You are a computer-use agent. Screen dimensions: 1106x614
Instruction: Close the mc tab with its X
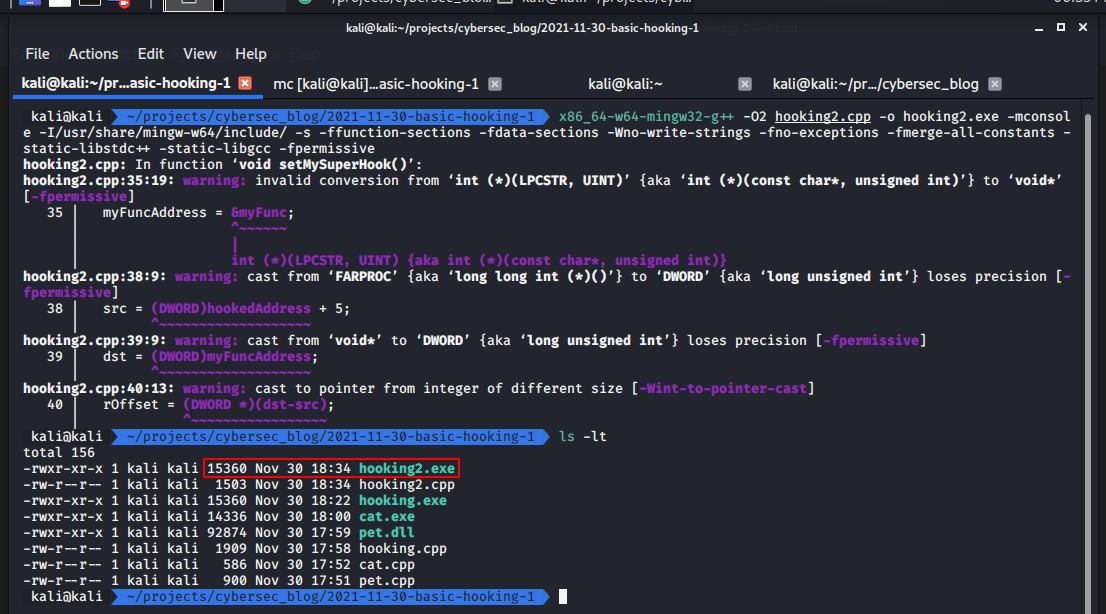click(494, 84)
